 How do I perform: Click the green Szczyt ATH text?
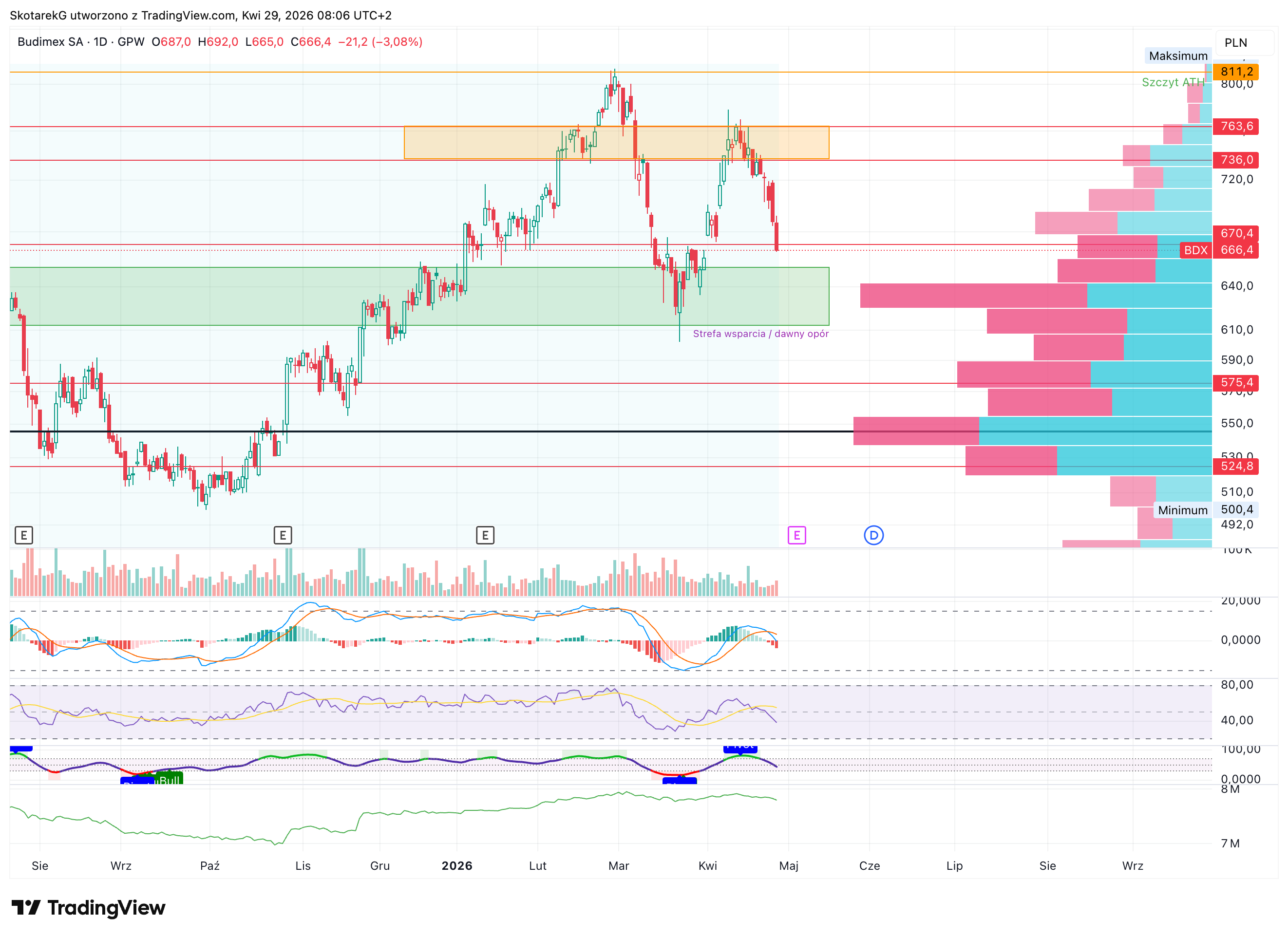pos(1173,82)
